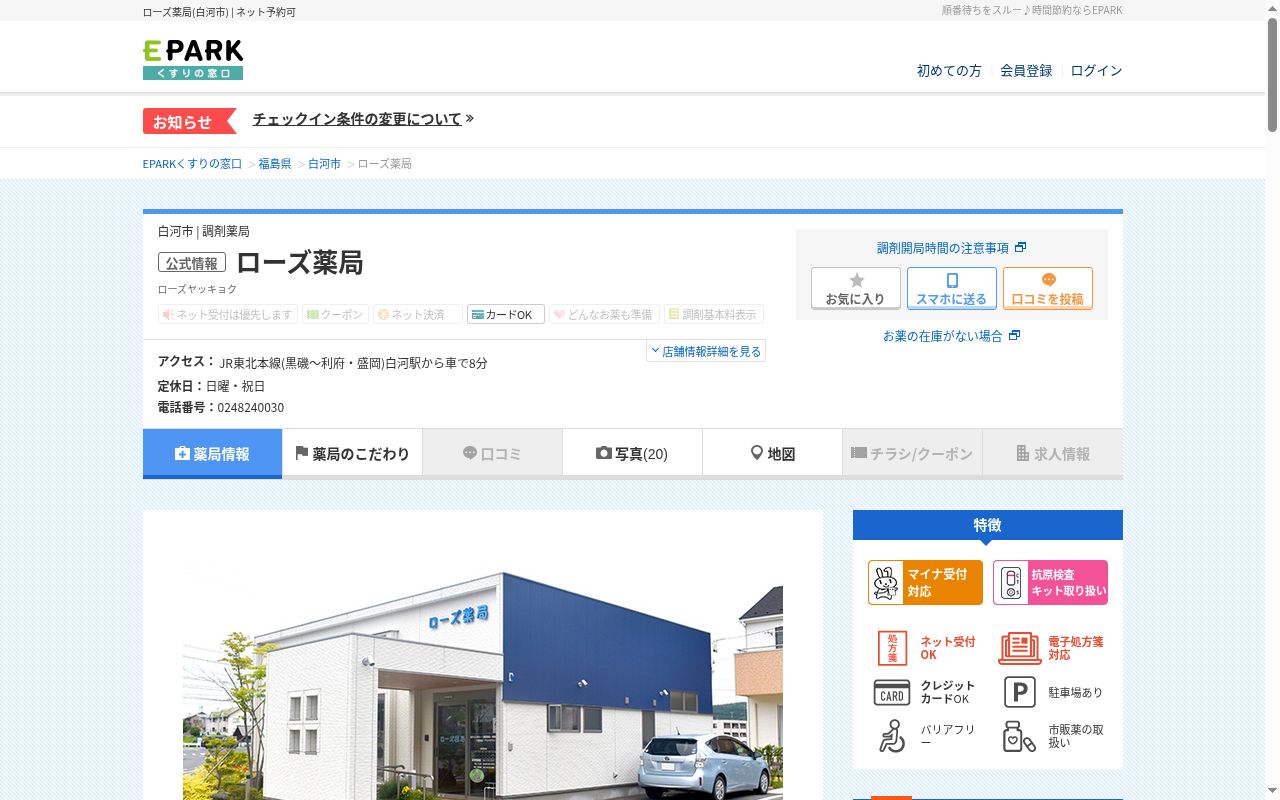This screenshot has height=800, width=1280.
Task: Click the お気に入り button
Action: tap(856, 288)
